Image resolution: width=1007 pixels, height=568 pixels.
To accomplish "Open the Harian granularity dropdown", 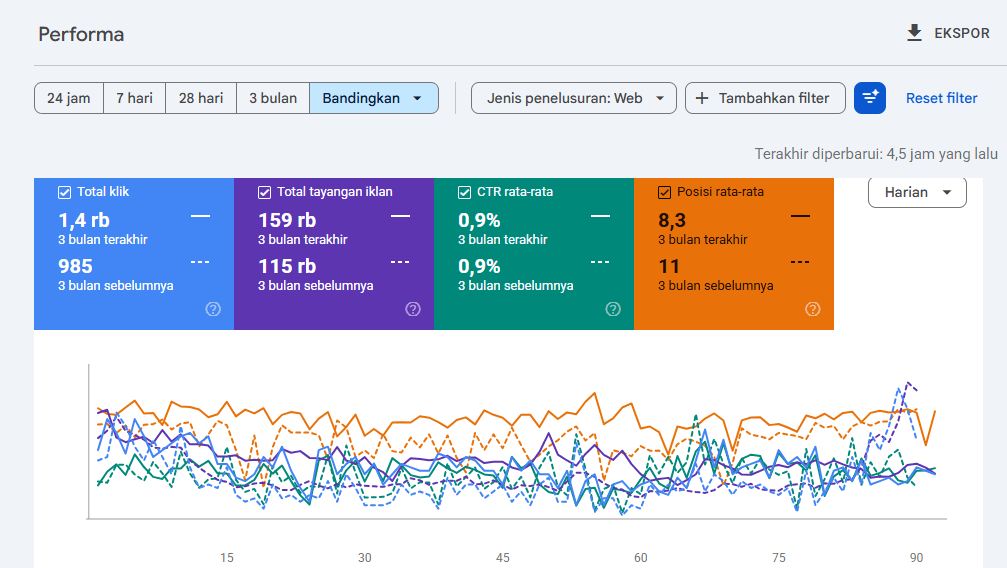I will pyautogui.click(x=917, y=192).
